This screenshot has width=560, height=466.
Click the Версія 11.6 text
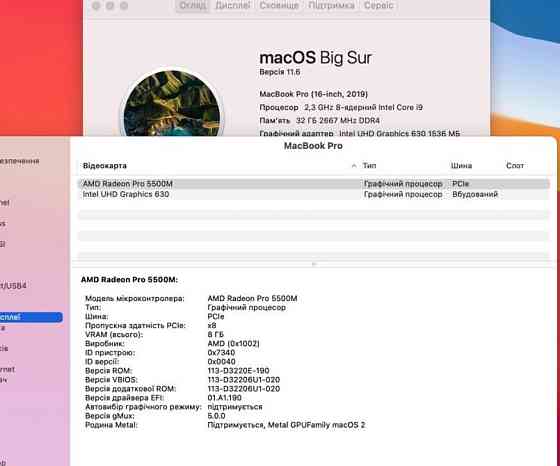coord(280,72)
